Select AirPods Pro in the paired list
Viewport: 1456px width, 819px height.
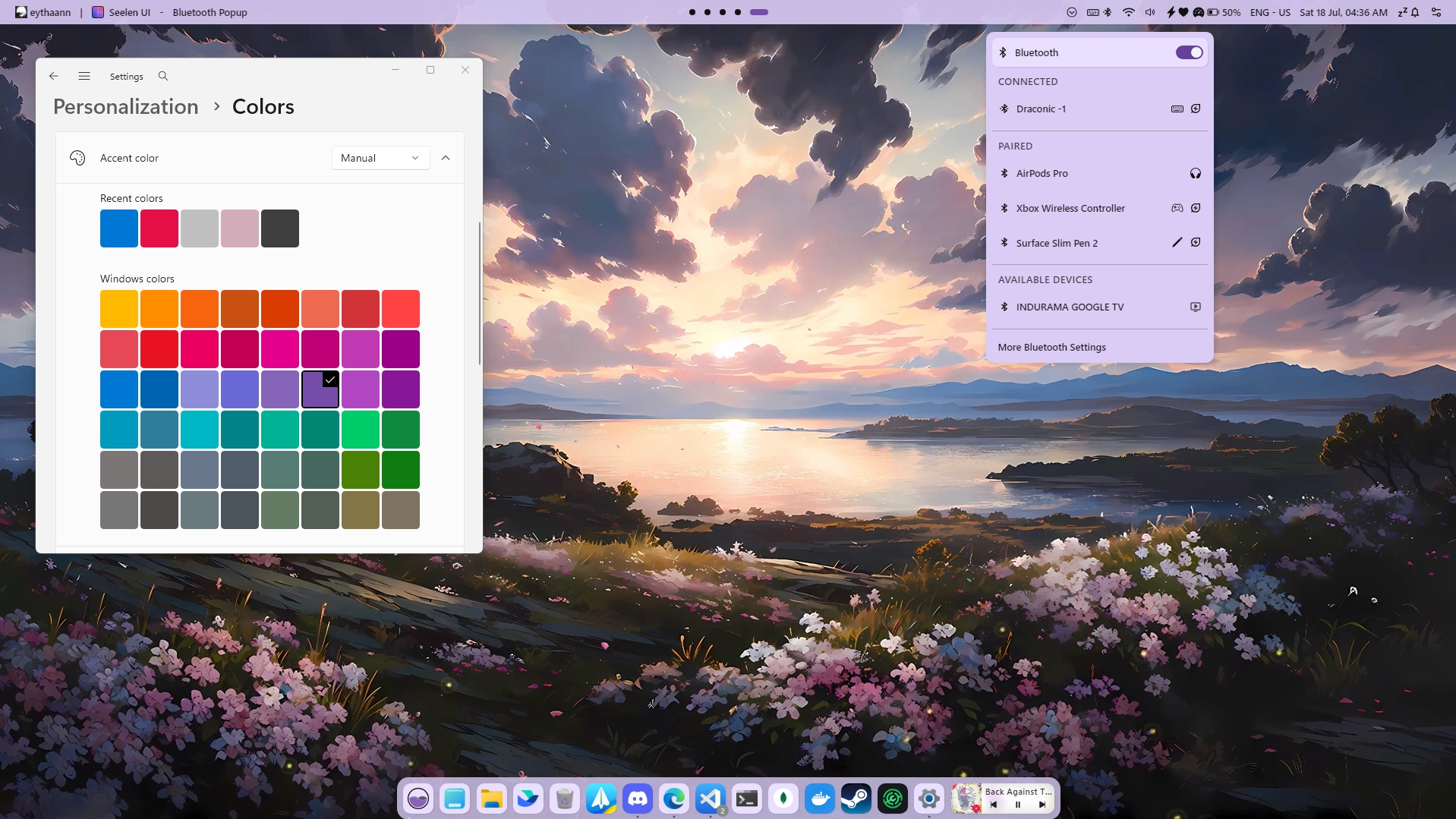click(x=1099, y=173)
